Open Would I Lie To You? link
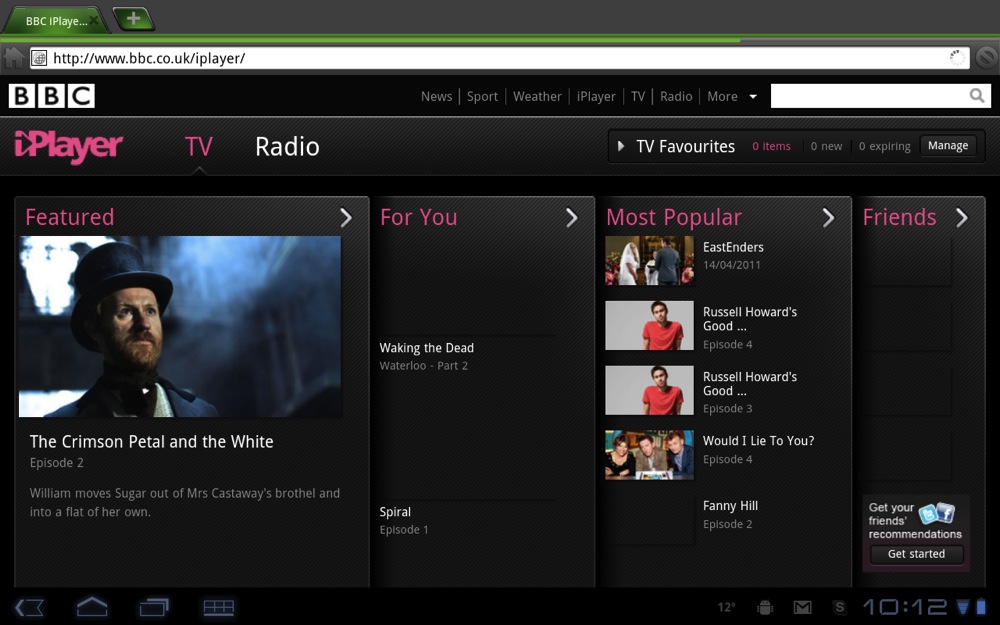1000x625 pixels. [x=758, y=441]
